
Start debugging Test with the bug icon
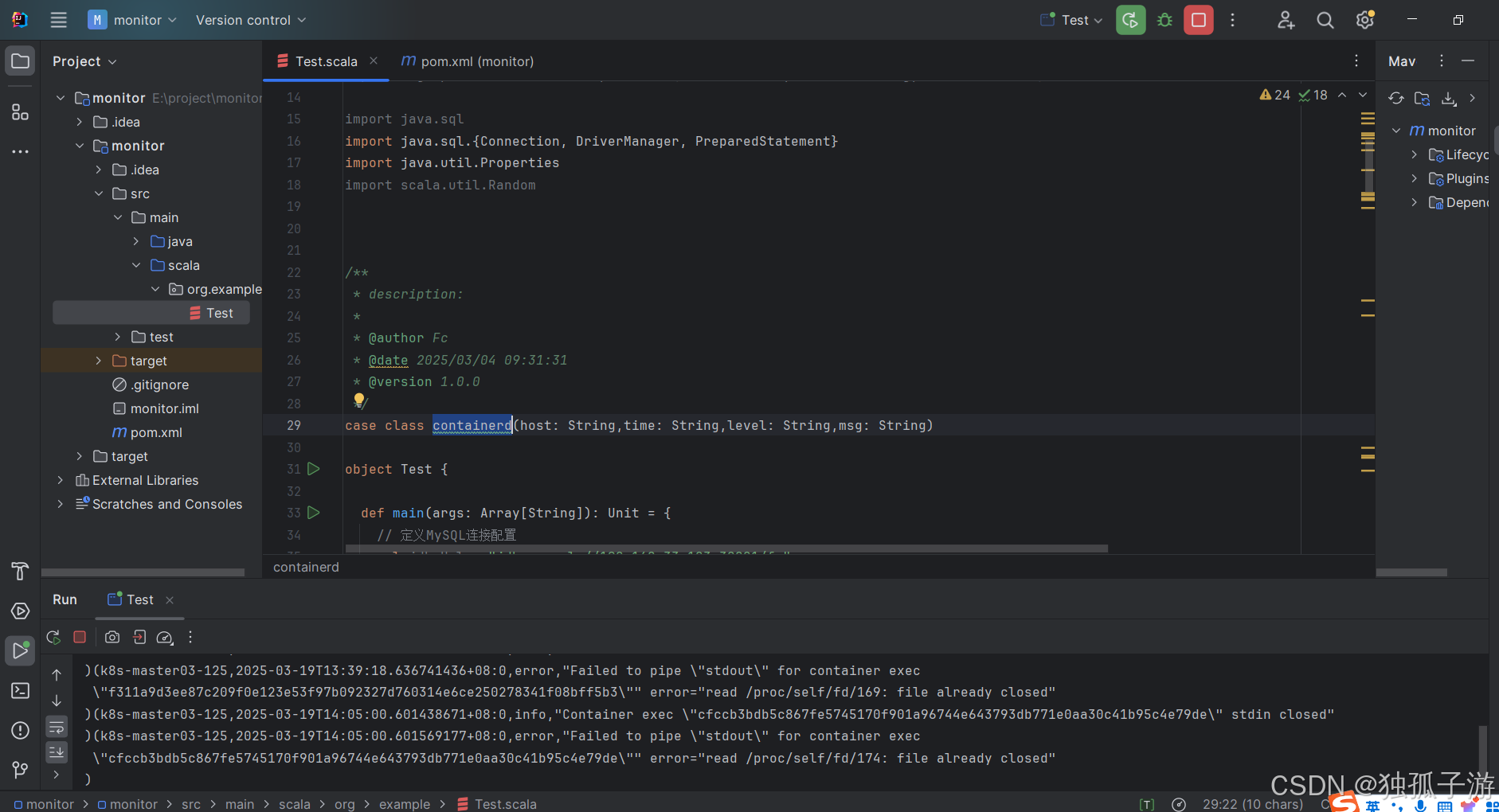[1164, 20]
